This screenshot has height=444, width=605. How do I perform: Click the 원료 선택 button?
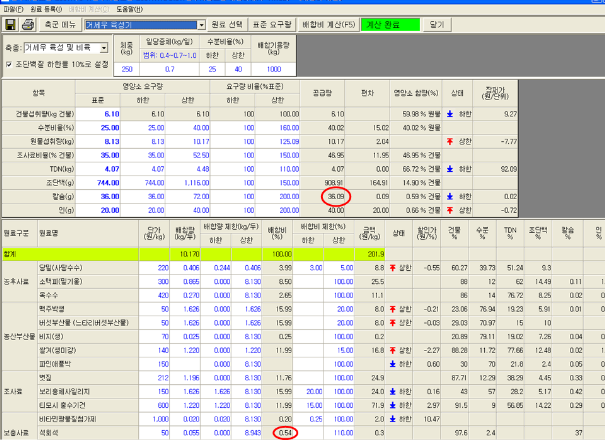click(x=227, y=25)
